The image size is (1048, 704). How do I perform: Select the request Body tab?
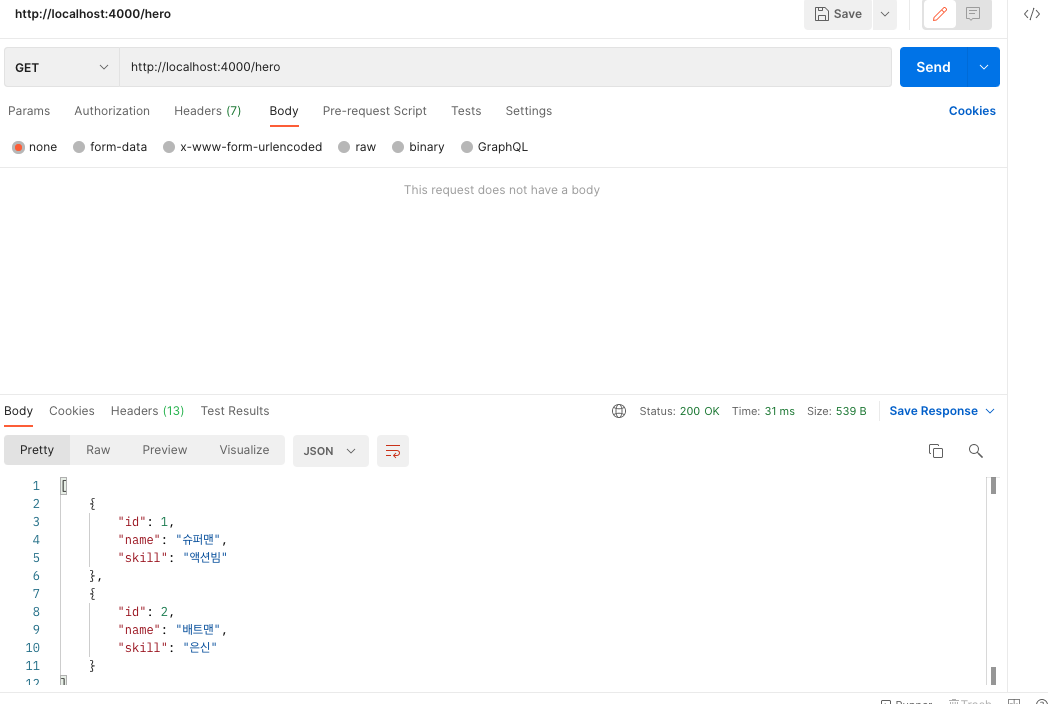(283, 111)
